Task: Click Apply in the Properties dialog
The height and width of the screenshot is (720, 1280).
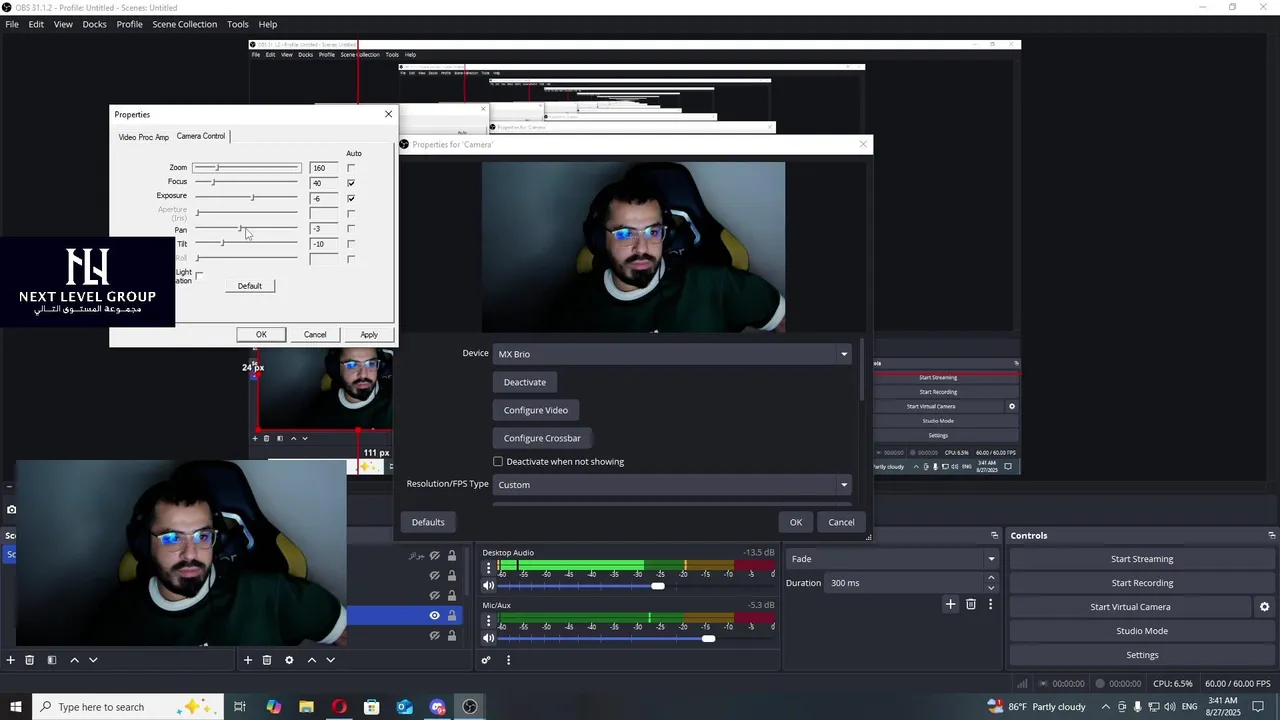Action: 369,335
